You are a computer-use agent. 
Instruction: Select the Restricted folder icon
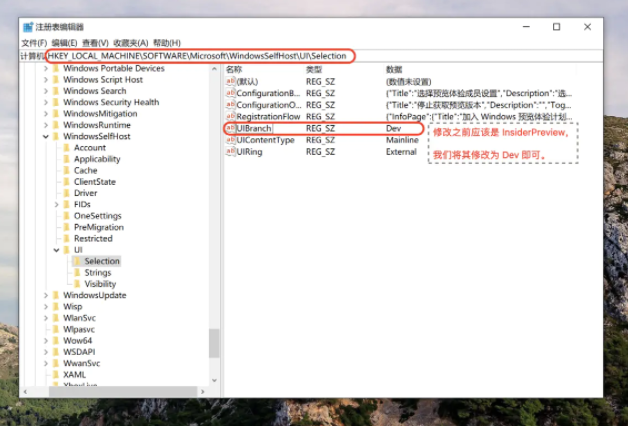click(x=67, y=239)
